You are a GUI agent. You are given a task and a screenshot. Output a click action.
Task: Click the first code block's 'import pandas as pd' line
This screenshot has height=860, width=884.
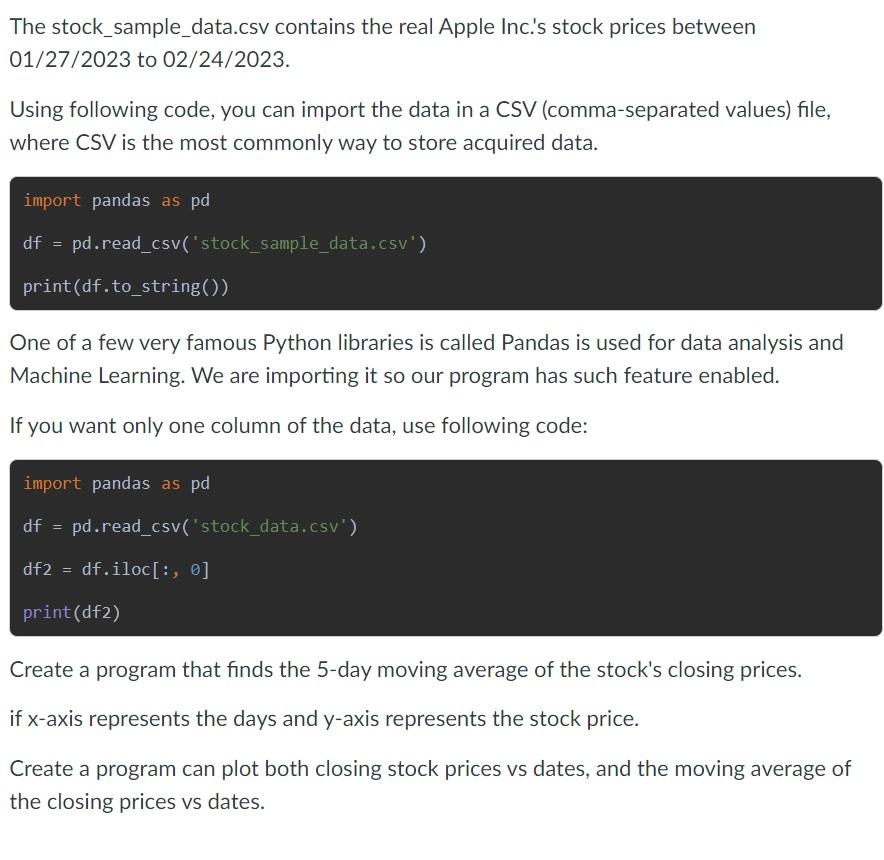click(x=116, y=201)
